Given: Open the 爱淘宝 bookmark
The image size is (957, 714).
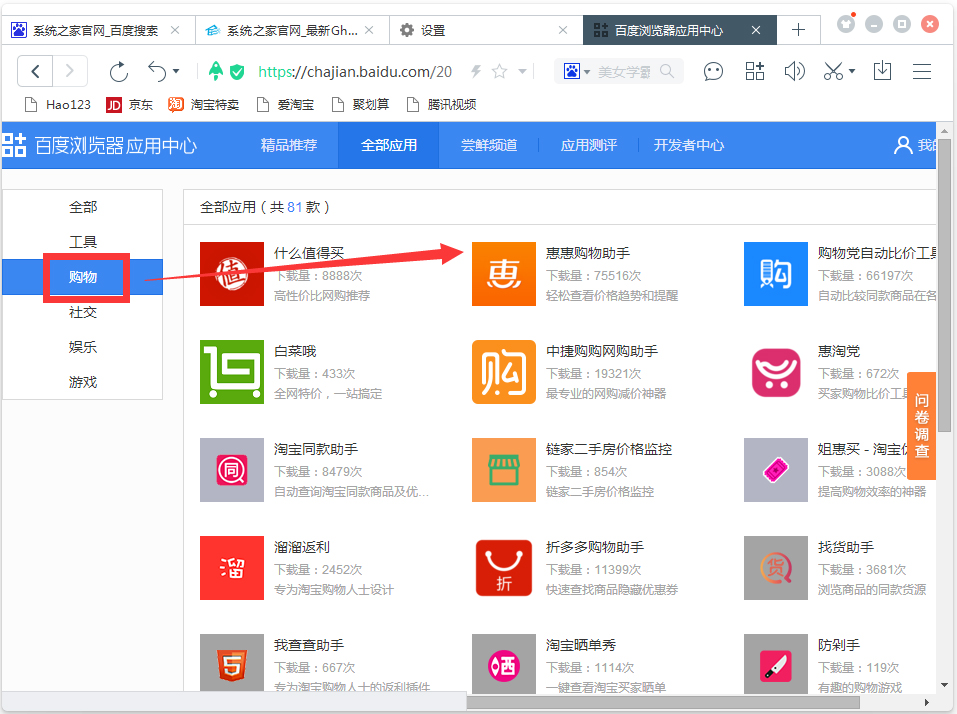Looking at the screenshot, I should [x=286, y=105].
